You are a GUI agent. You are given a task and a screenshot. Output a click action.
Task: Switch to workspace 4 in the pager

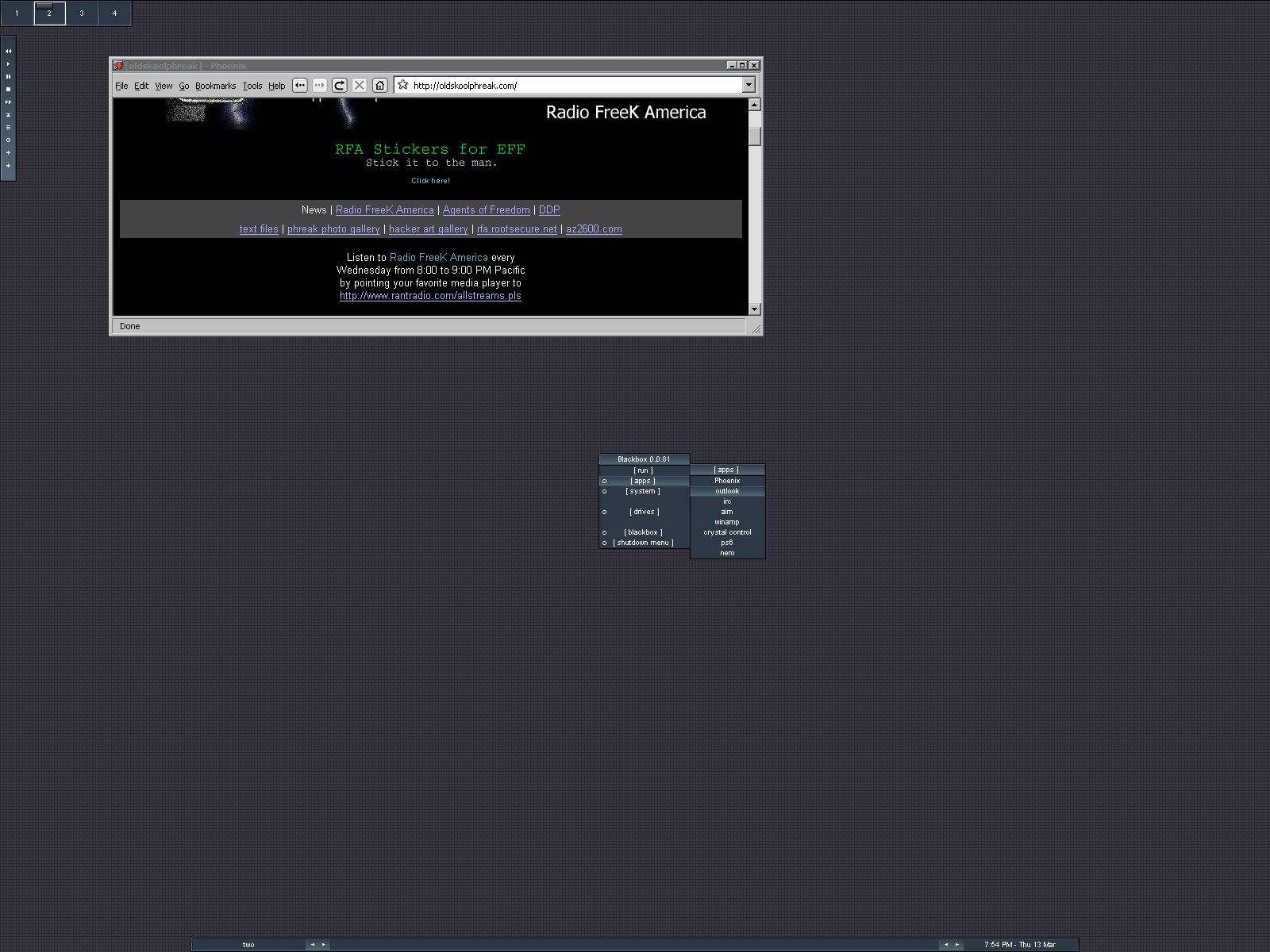click(x=114, y=13)
